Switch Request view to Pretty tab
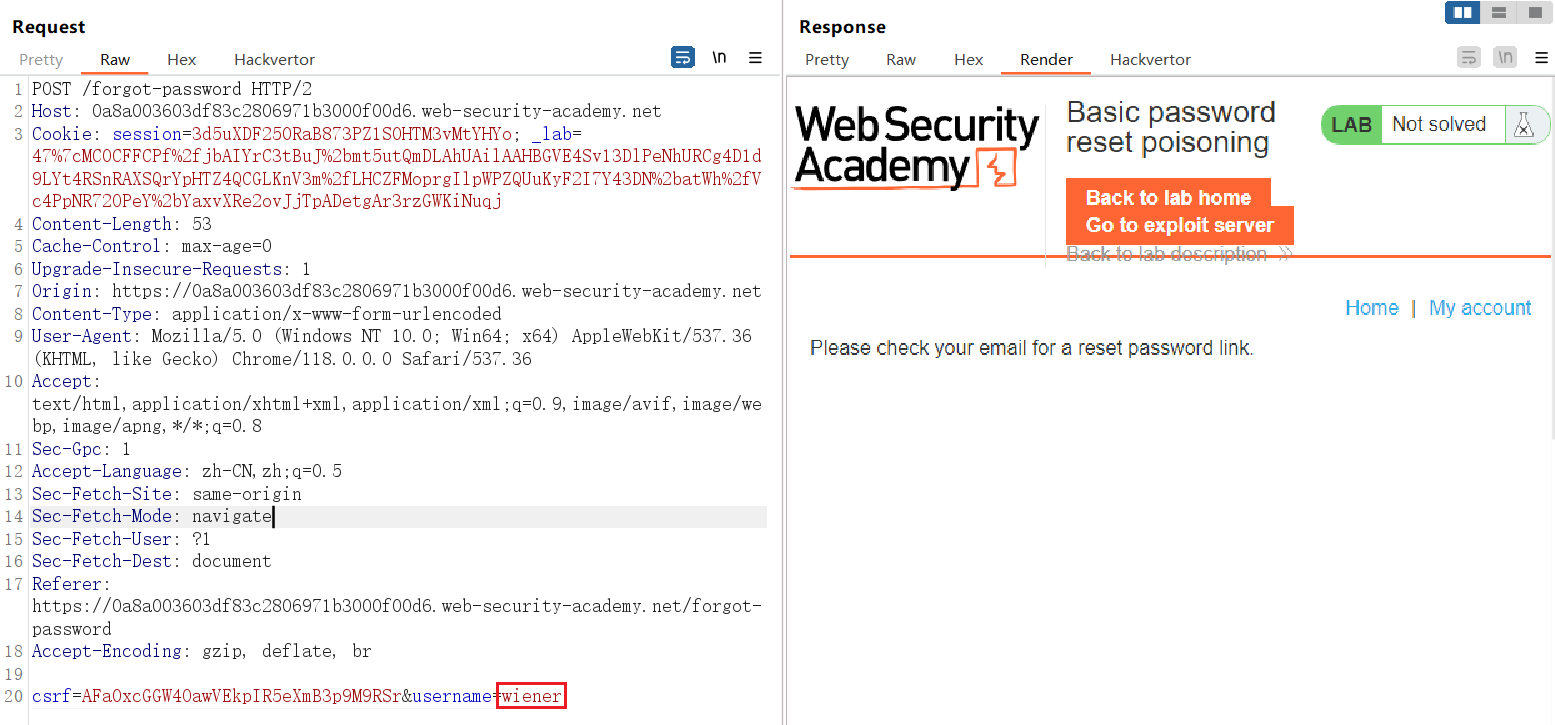The height and width of the screenshot is (725, 1555). click(x=41, y=60)
